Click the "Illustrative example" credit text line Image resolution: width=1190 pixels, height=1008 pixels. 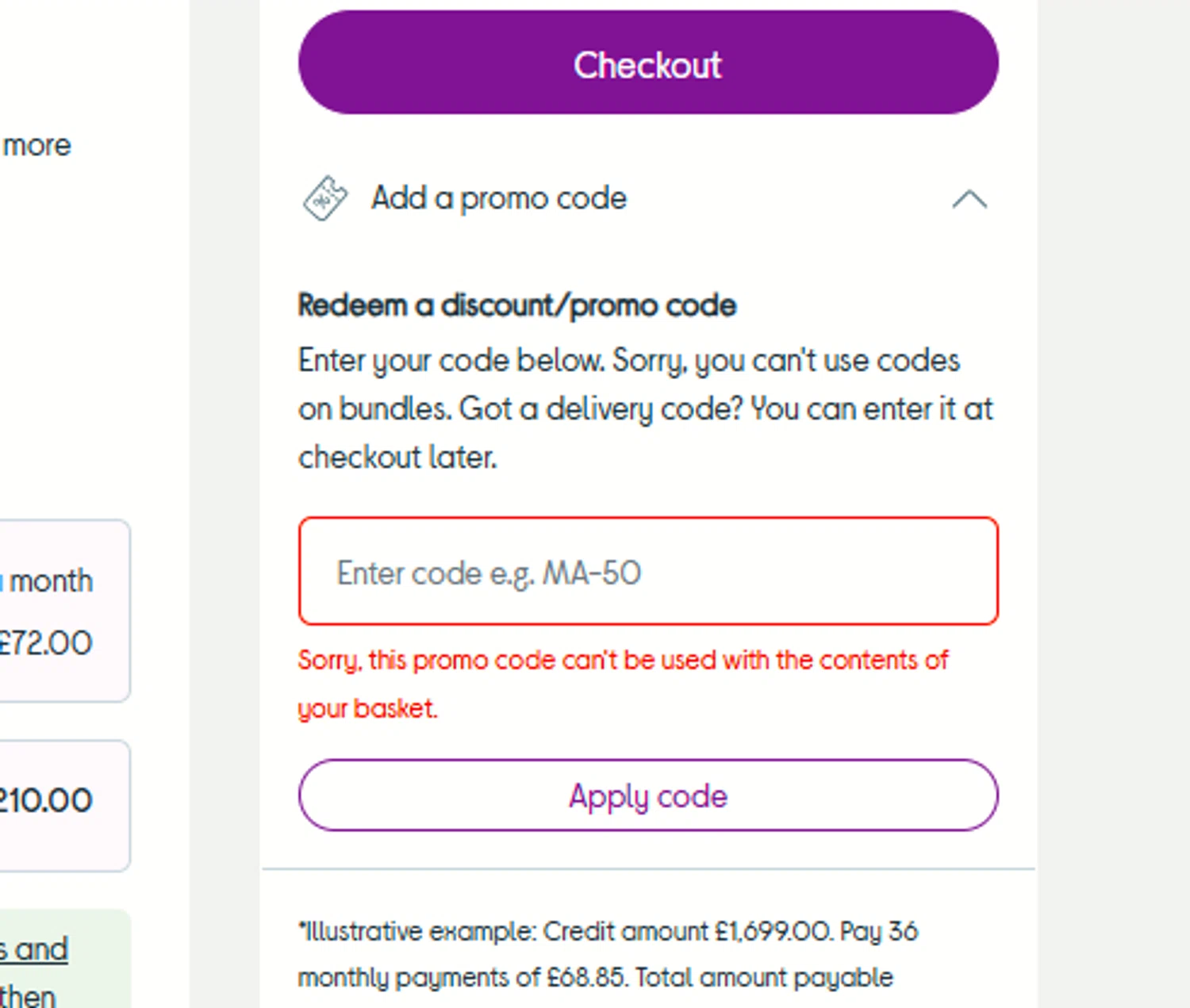coord(608,931)
